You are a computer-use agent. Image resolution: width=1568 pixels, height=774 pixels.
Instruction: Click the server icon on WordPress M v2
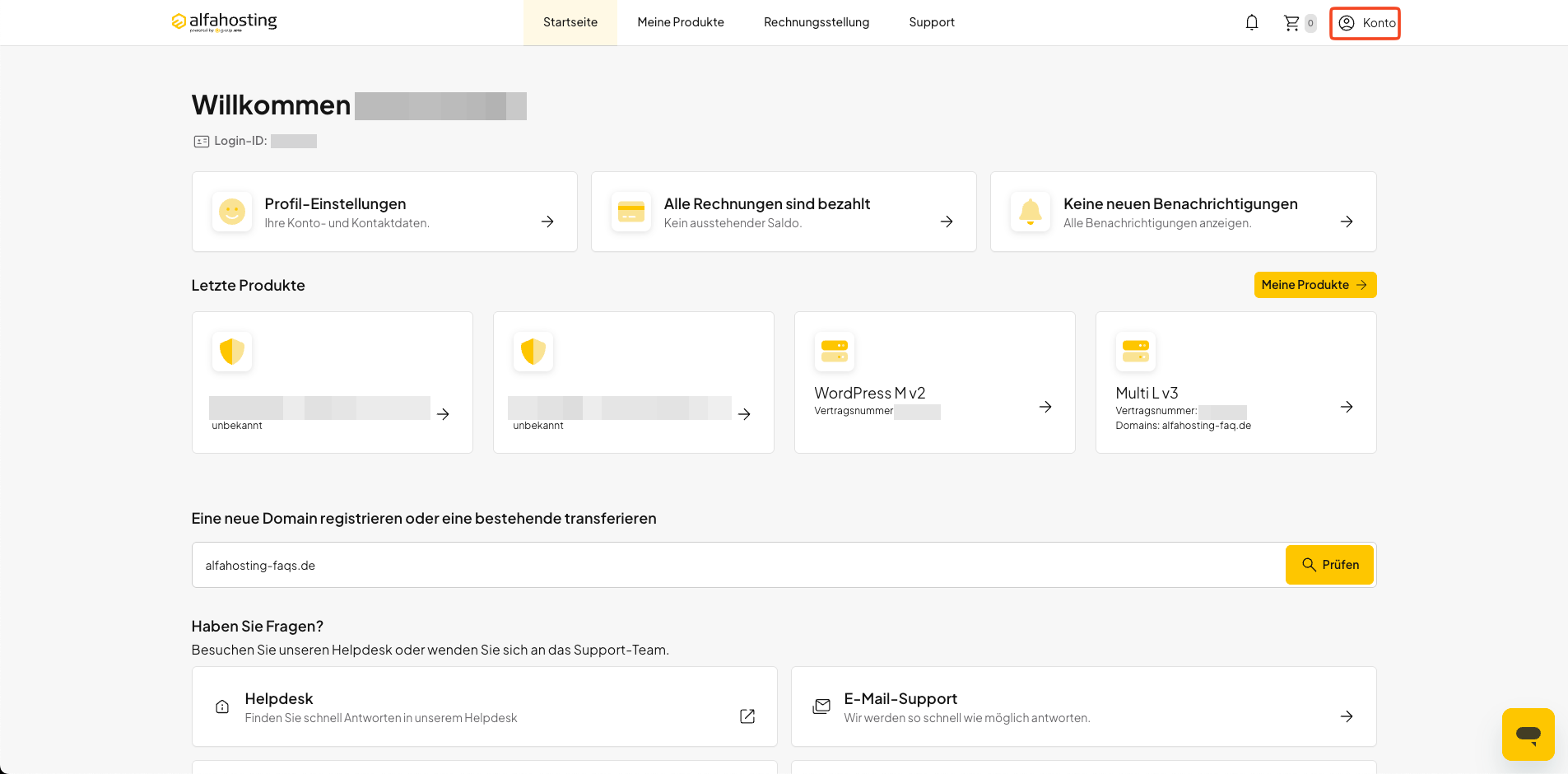pyautogui.click(x=835, y=352)
